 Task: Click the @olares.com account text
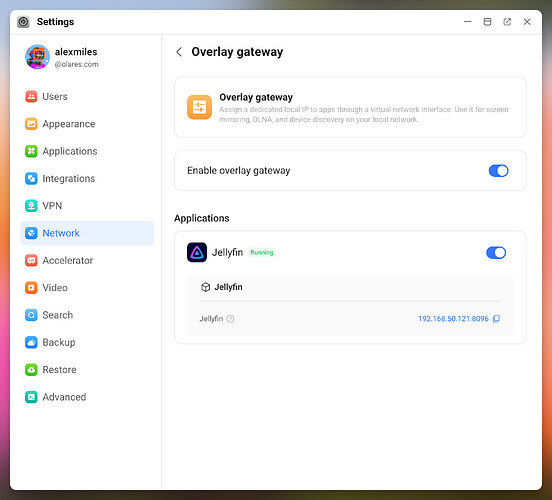pyautogui.click(x=76, y=64)
